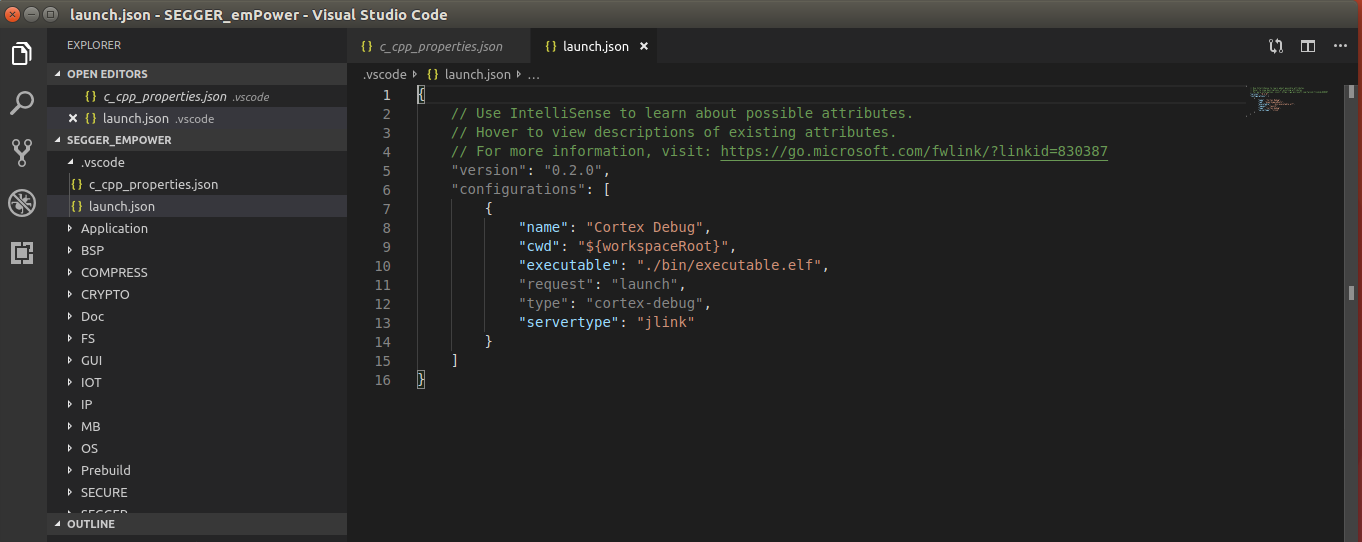Open the Debug view icon

point(22,203)
